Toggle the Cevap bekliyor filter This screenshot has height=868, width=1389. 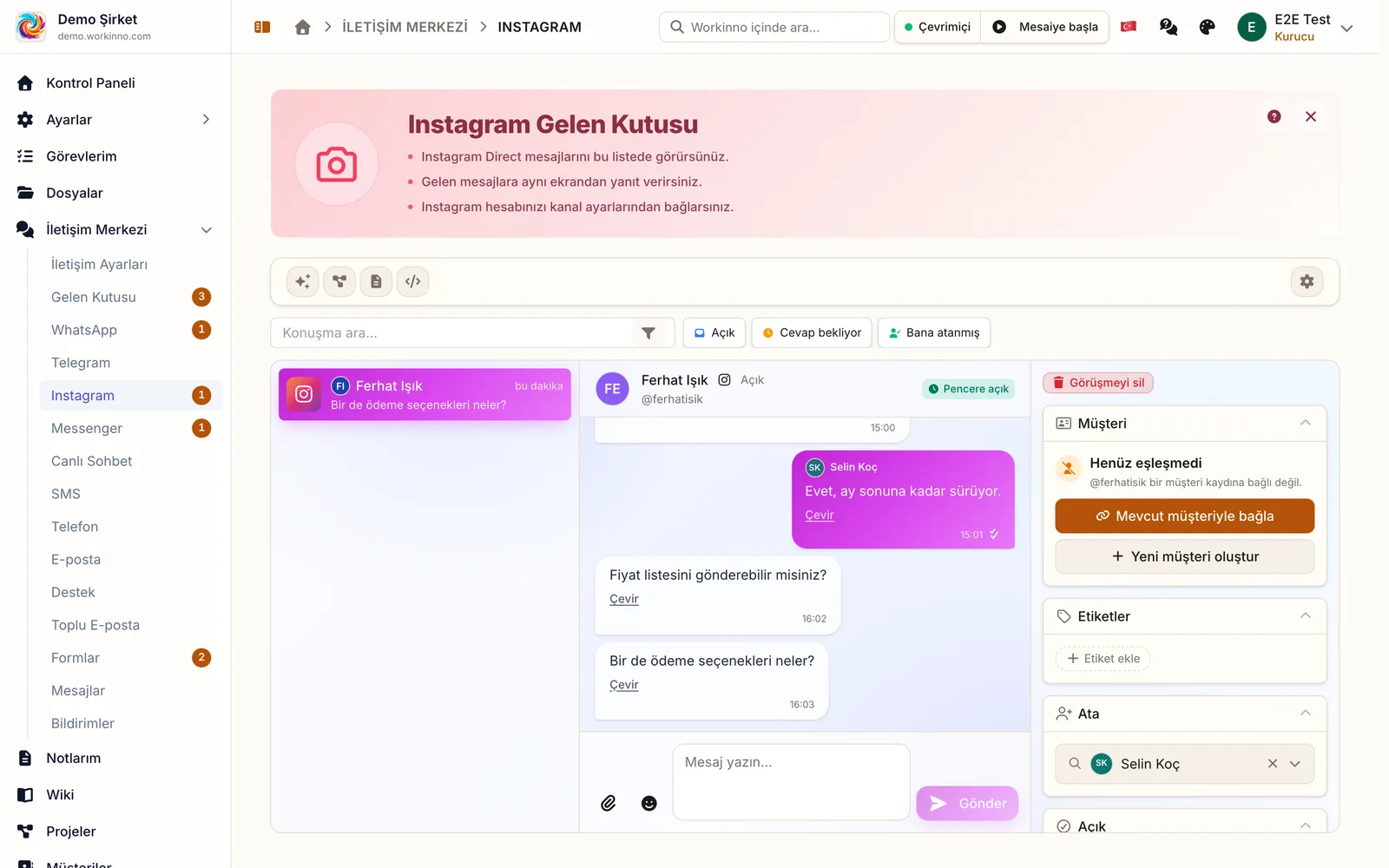click(812, 332)
